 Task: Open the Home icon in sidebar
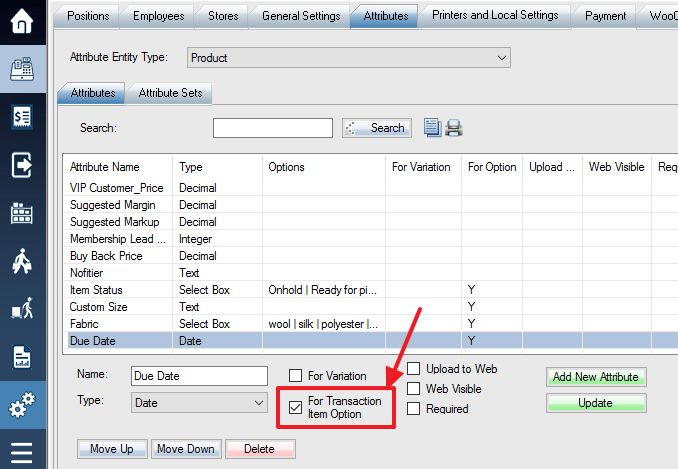click(22, 21)
